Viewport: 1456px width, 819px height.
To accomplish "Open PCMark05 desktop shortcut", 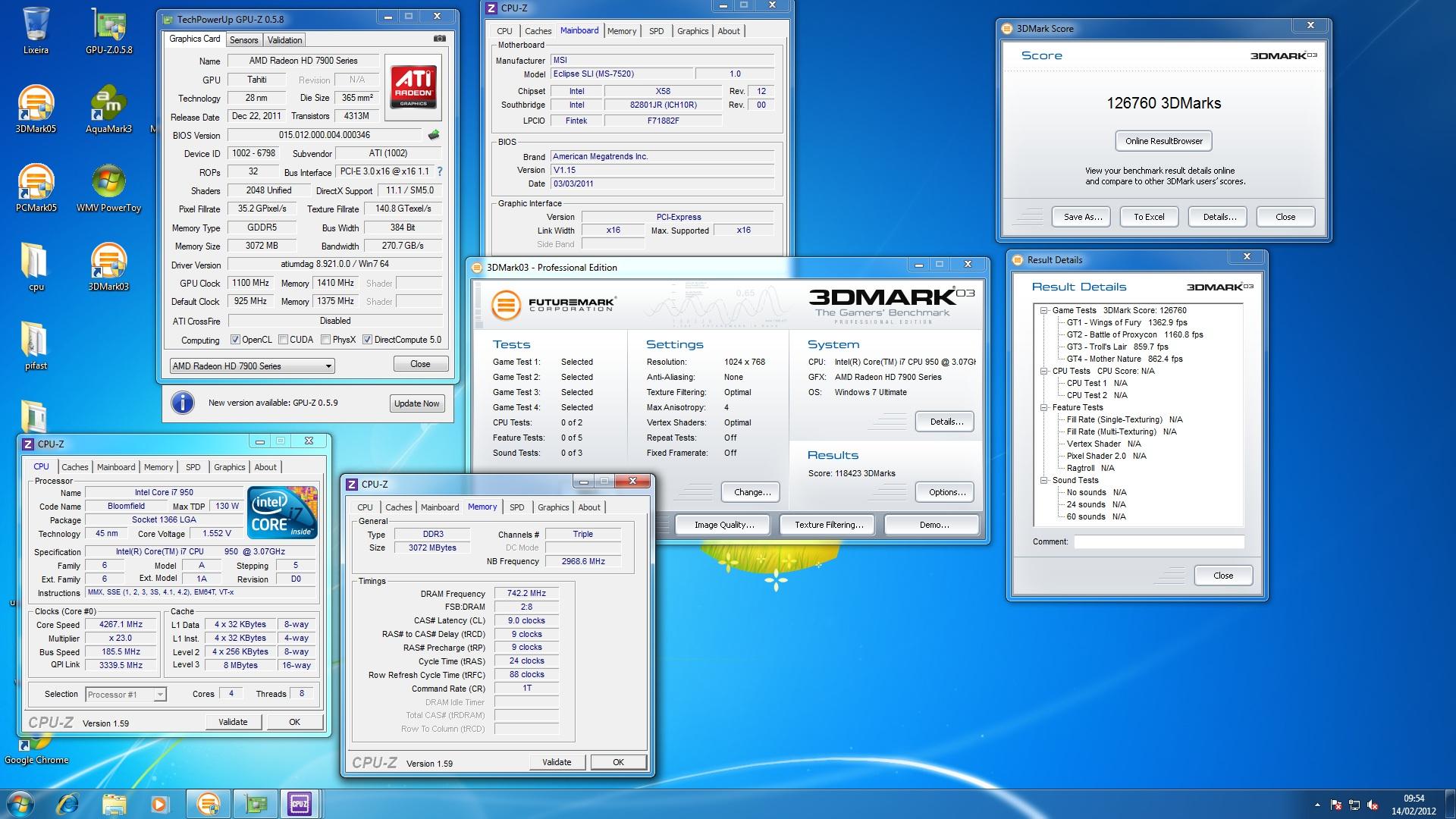I will click(x=36, y=189).
